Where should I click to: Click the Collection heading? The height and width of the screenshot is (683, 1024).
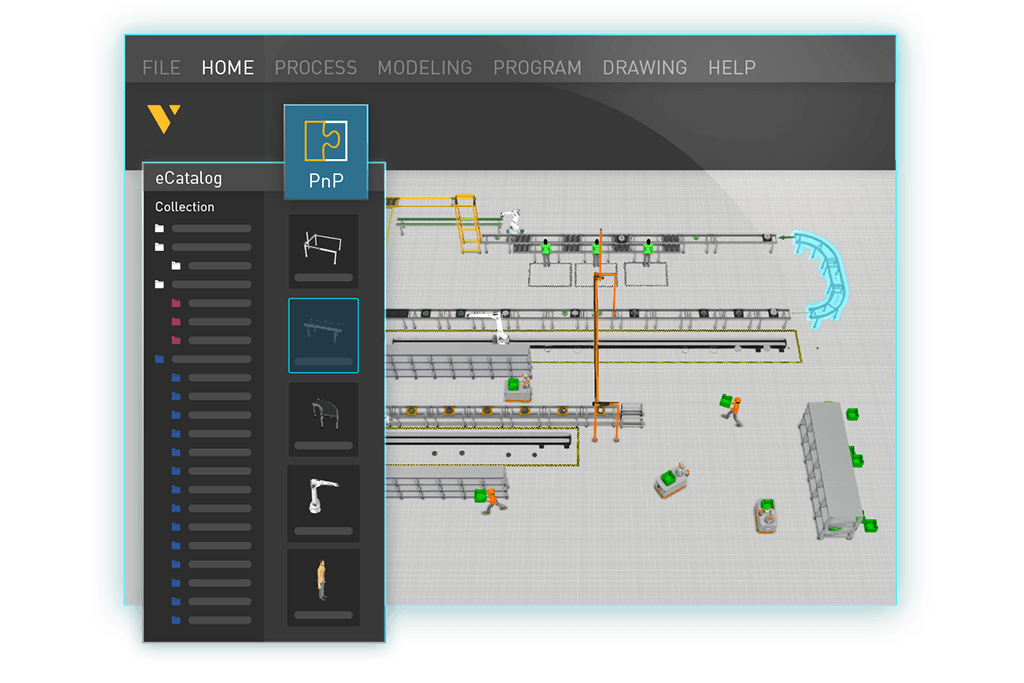pos(184,207)
